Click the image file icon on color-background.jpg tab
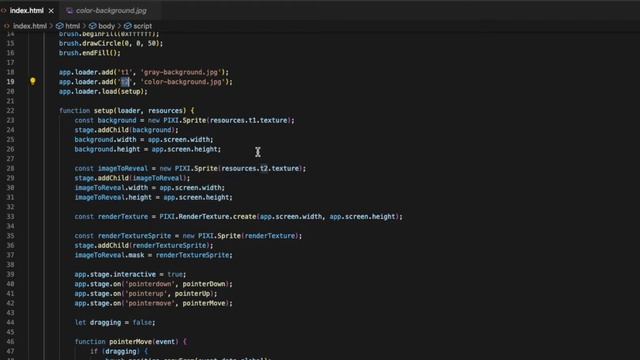The image size is (640, 360). tap(69, 11)
